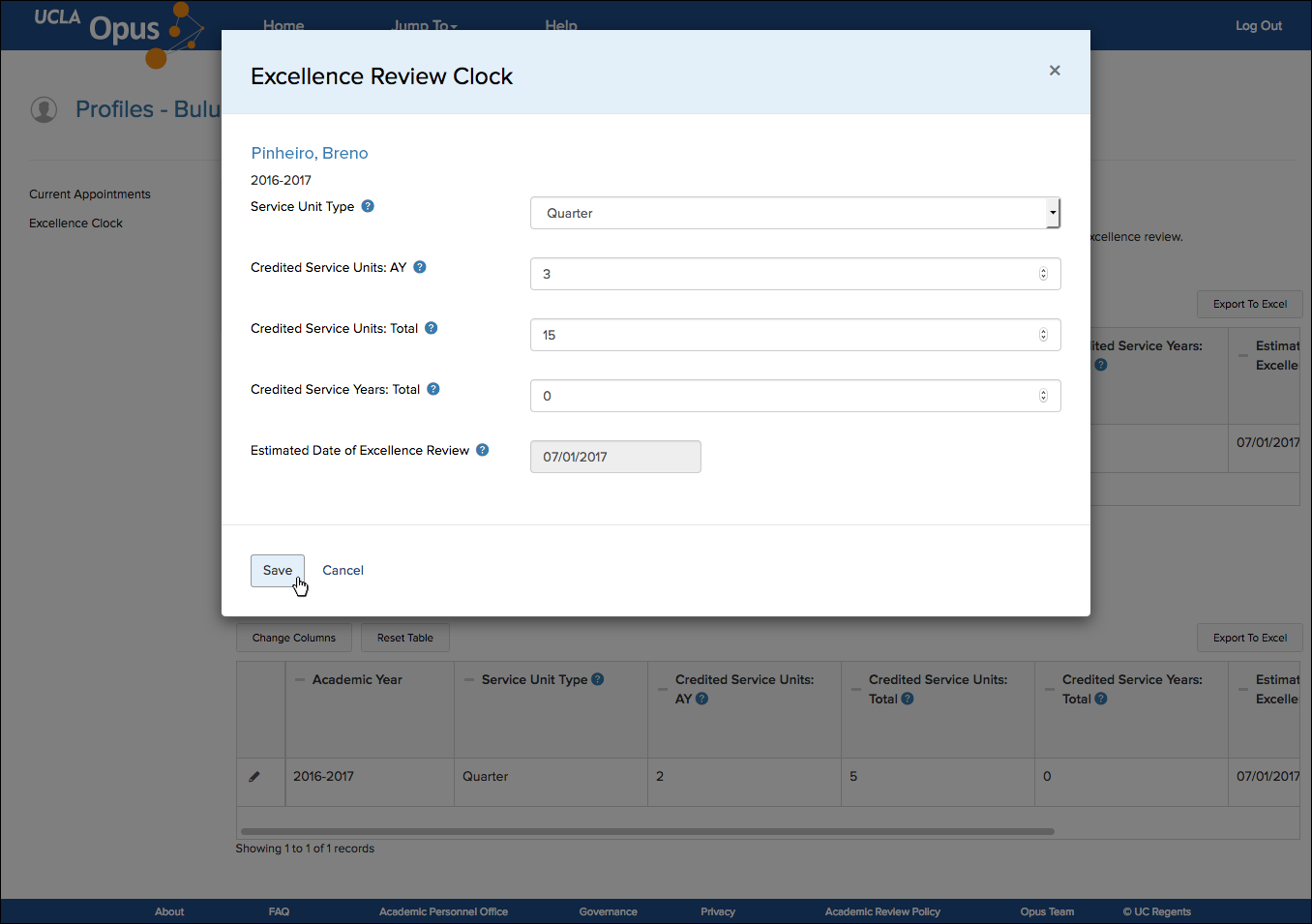This screenshot has width=1312, height=924.
Task: Click the Credited Service Units: AY stepper arrows
Action: click(x=1043, y=274)
